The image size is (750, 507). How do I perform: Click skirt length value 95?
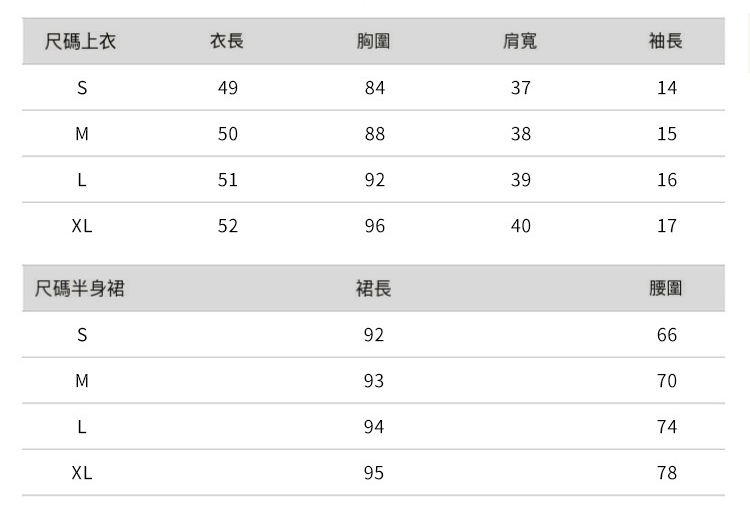click(374, 473)
